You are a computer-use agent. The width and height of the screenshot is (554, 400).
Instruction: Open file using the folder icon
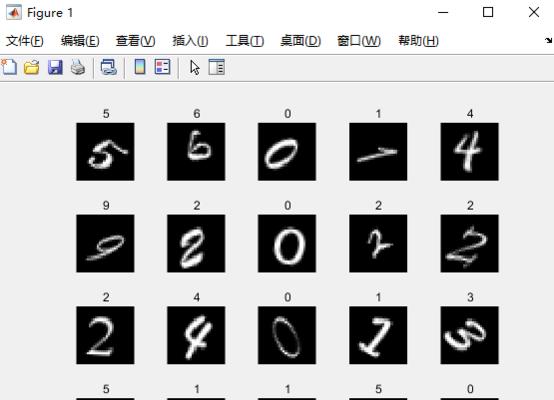pyautogui.click(x=32, y=67)
